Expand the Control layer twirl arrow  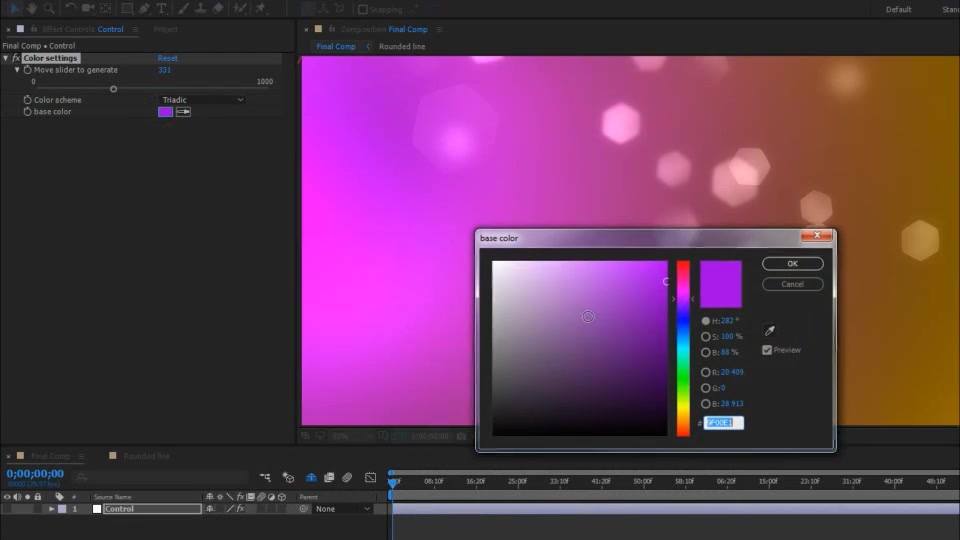[x=51, y=509]
